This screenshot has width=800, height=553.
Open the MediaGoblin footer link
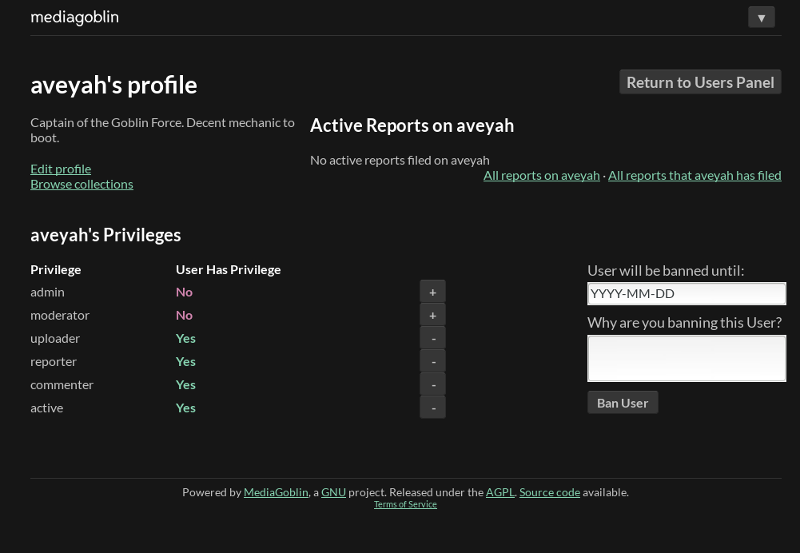coord(276,492)
